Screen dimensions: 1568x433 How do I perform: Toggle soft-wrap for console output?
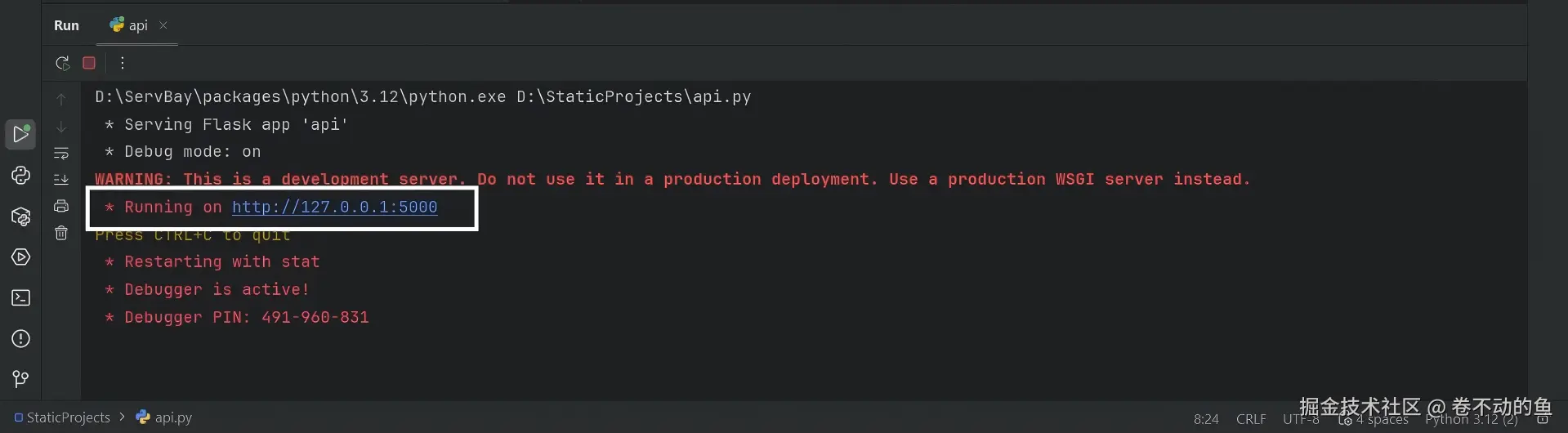(61, 154)
